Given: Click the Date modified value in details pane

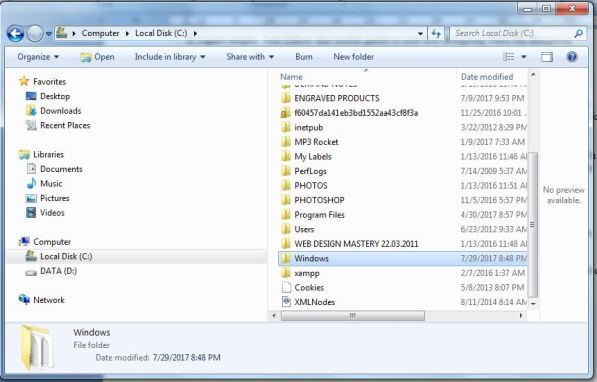Looking at the screenshot, I should click(187, 358).
